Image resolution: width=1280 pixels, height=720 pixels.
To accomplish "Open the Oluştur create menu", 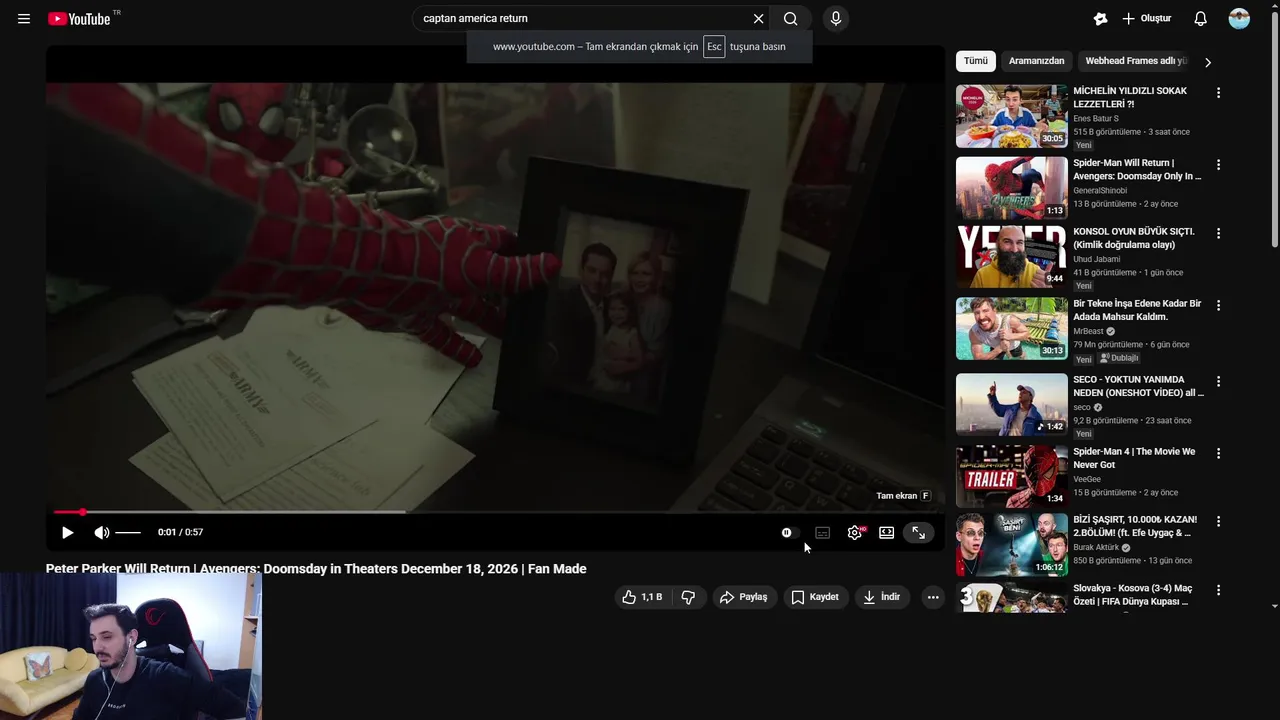I will 1146,18.
